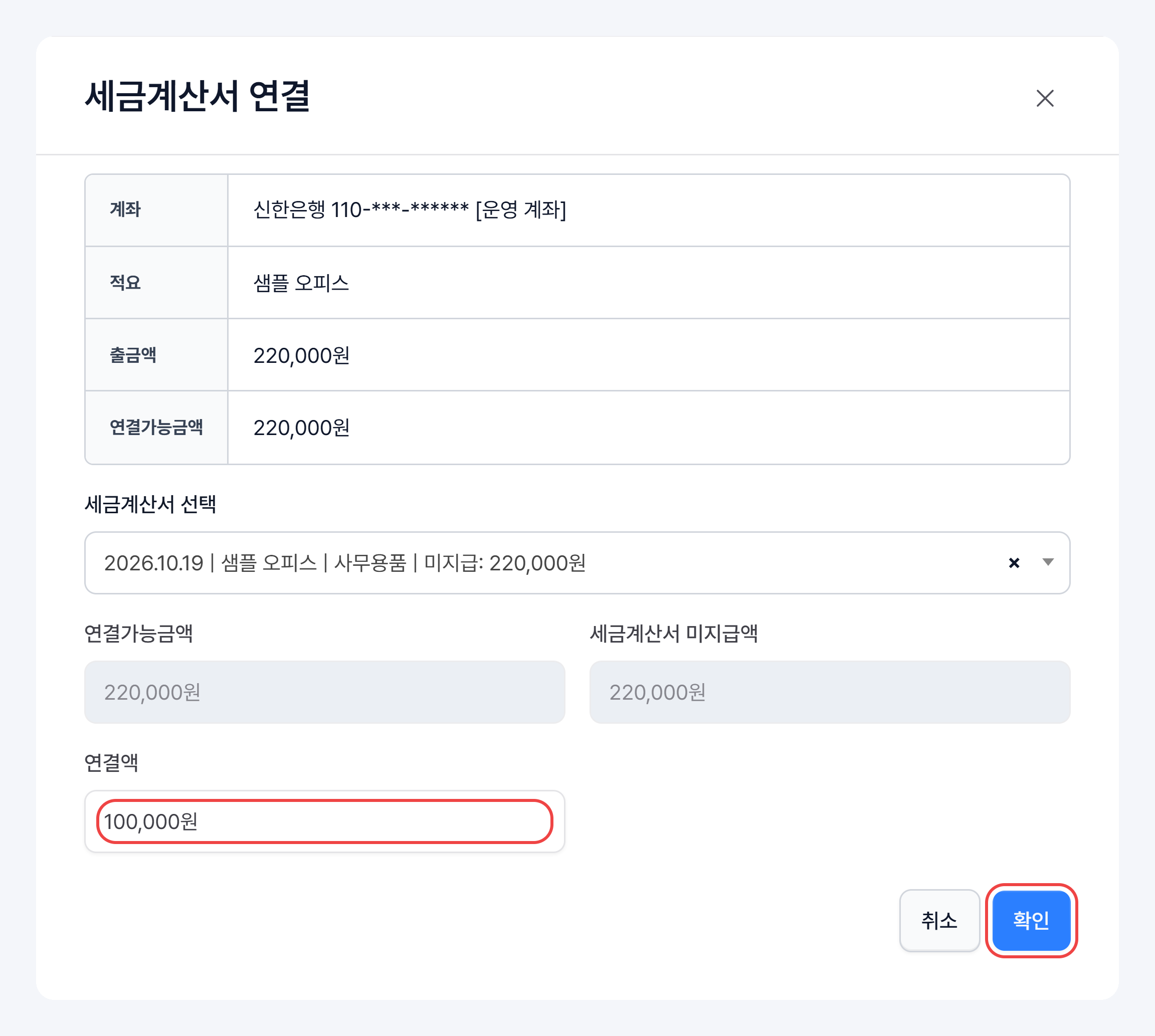
Task: Close the 세금계산서 연결 dialog
Action: pos(1045,98)
